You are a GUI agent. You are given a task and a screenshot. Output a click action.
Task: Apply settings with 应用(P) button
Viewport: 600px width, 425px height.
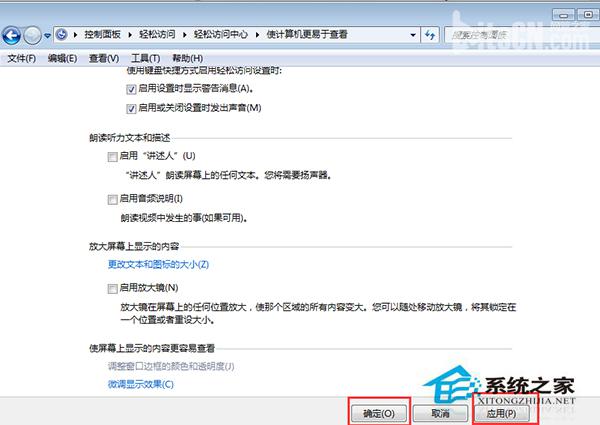(502, 414)
